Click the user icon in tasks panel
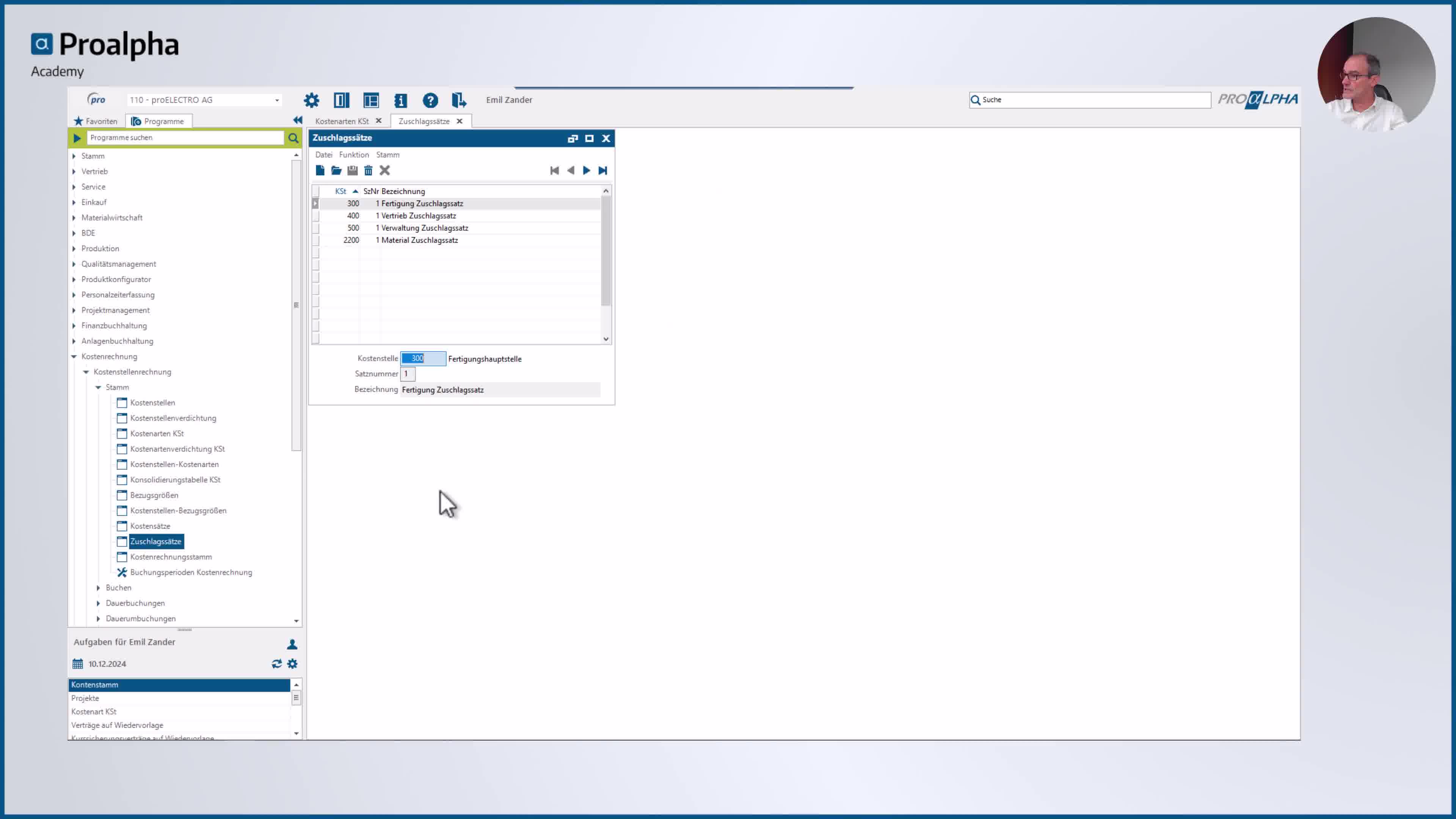Screen dimensions: 1456x819 [292, 644]
